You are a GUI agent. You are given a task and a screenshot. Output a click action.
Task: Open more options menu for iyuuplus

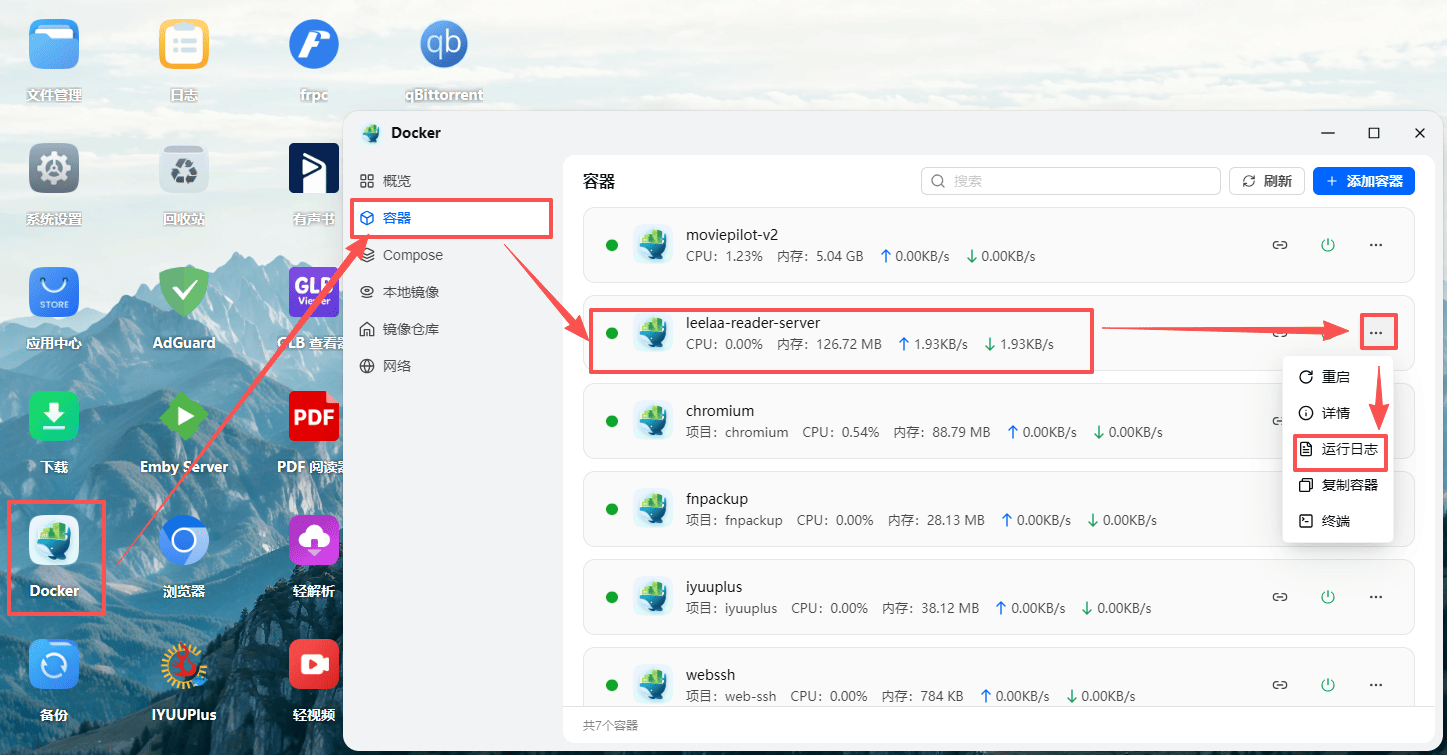[1376, 597]
